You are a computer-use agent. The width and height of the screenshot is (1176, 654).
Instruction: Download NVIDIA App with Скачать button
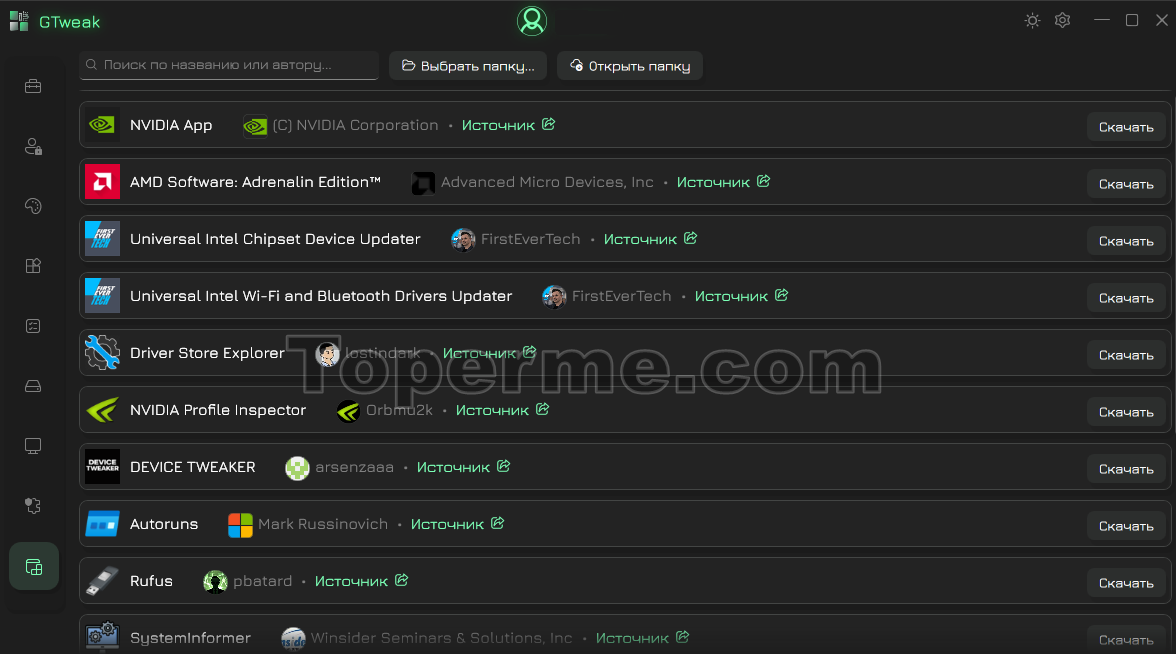[1126, 127]
